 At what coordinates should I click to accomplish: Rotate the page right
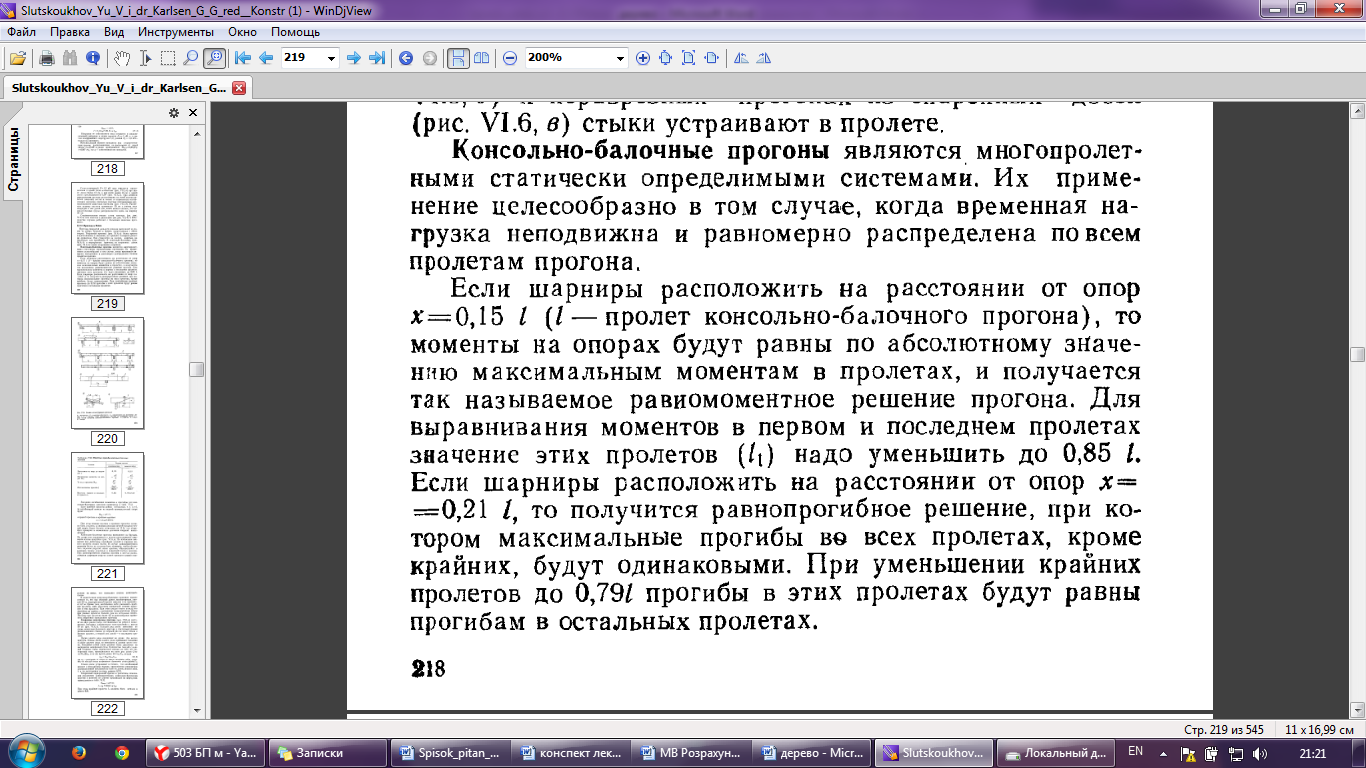(x=764, y=58)
